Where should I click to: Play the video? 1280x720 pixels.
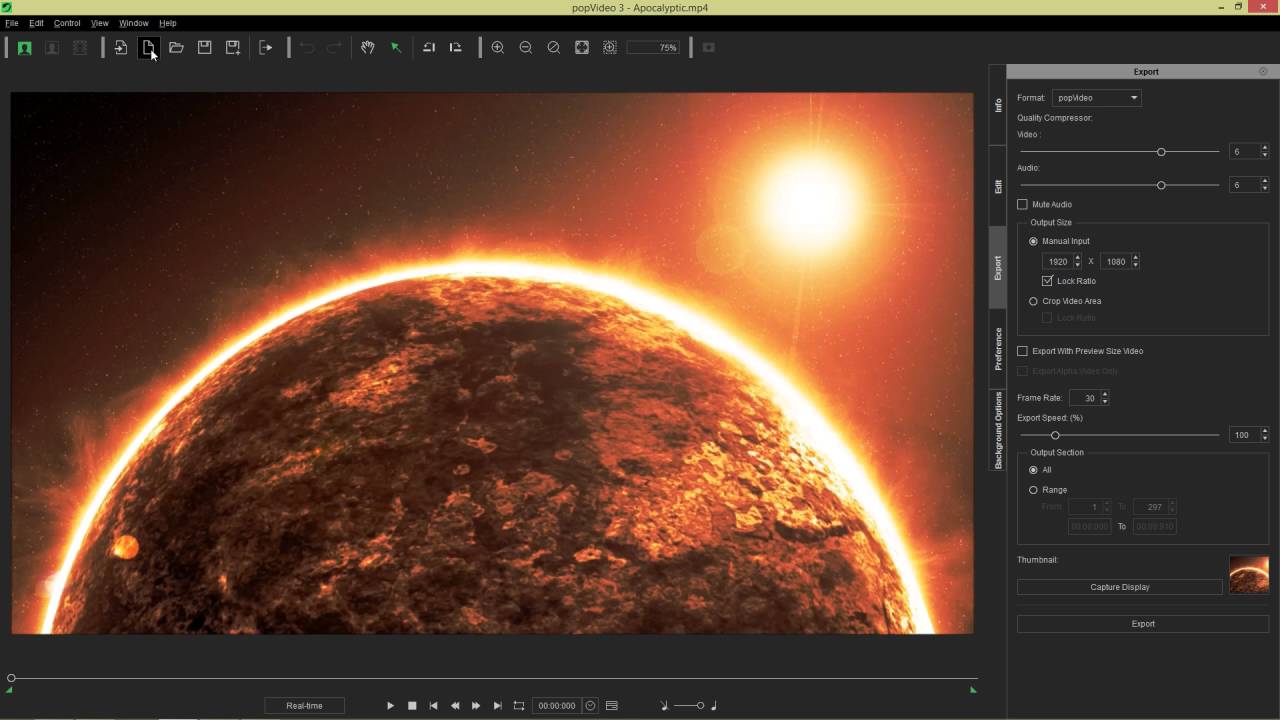pyautogui.click(x=391, y=705)
